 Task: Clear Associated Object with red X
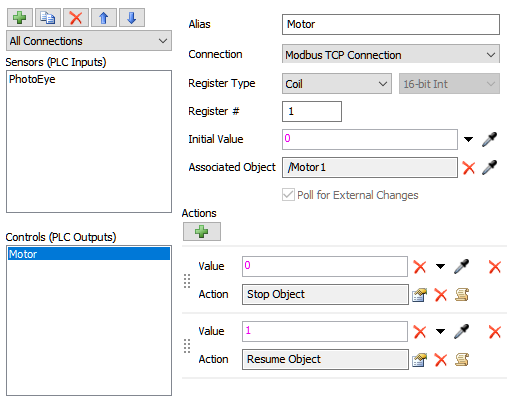click(x=469, y=168)
